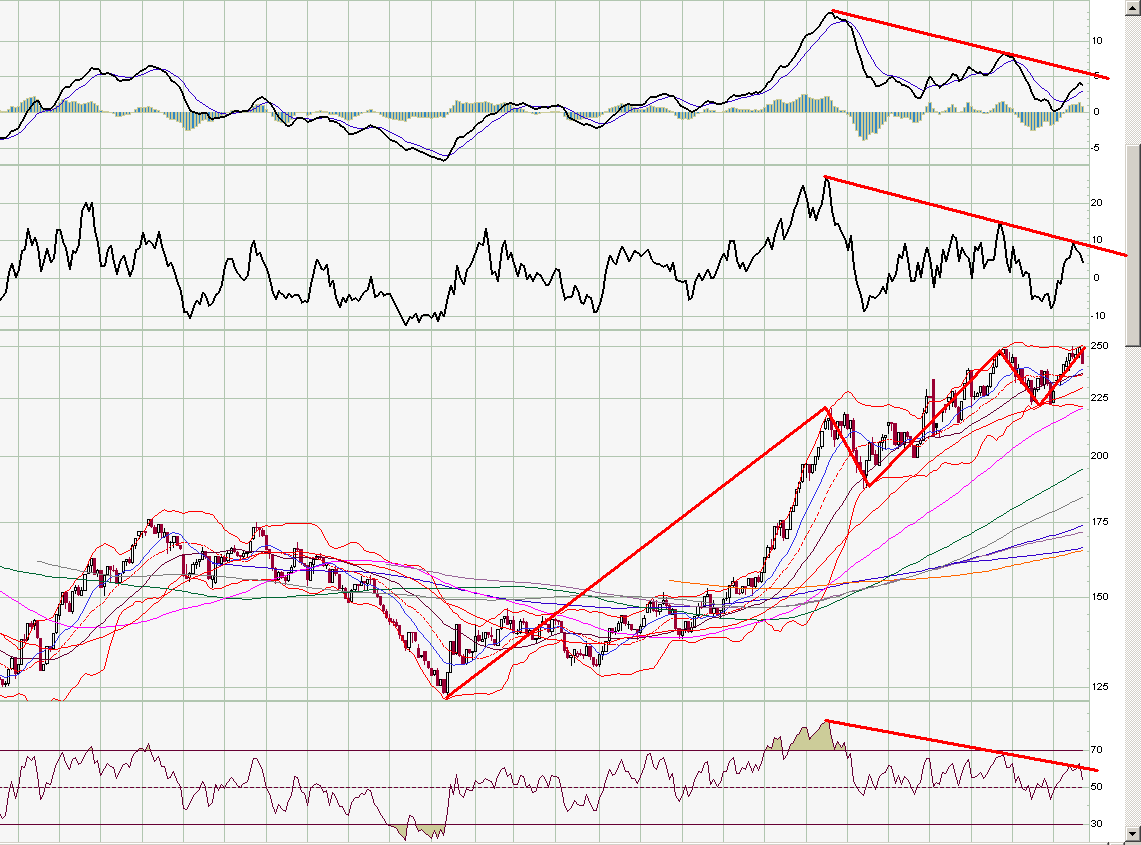Click the 150 price axis label
Viewport: 1141px width, 845px height.
(x=1099, y=597)
